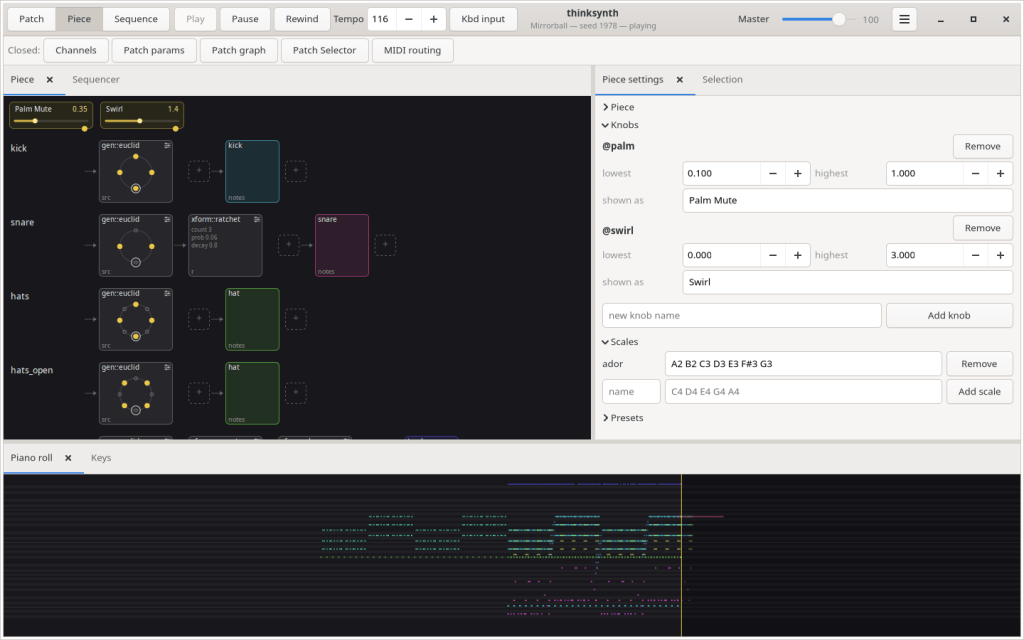Screen dimensions: 1024x640
Task: Rewind the piece
Action: coord(302,19)
